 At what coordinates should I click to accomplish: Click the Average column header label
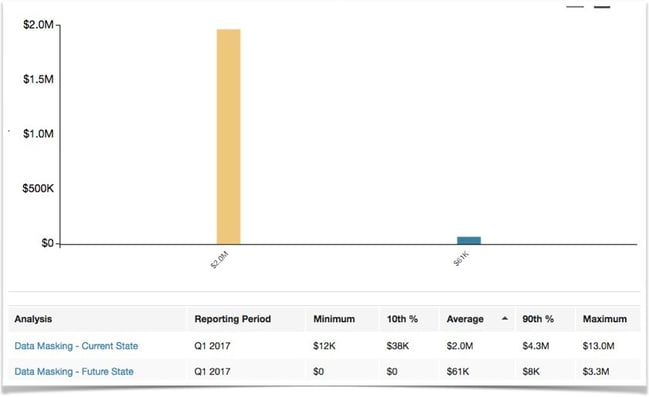tap(465, 319)
